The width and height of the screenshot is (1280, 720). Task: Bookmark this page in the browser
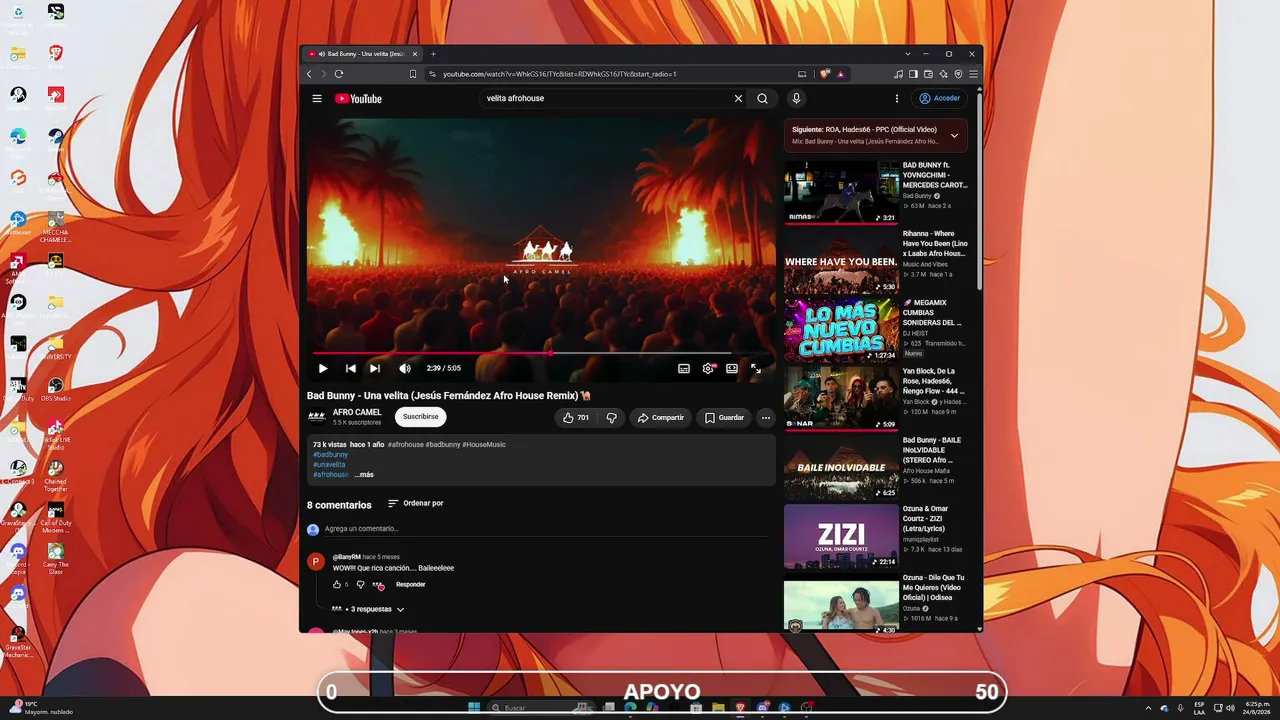(x=412, y=74)
